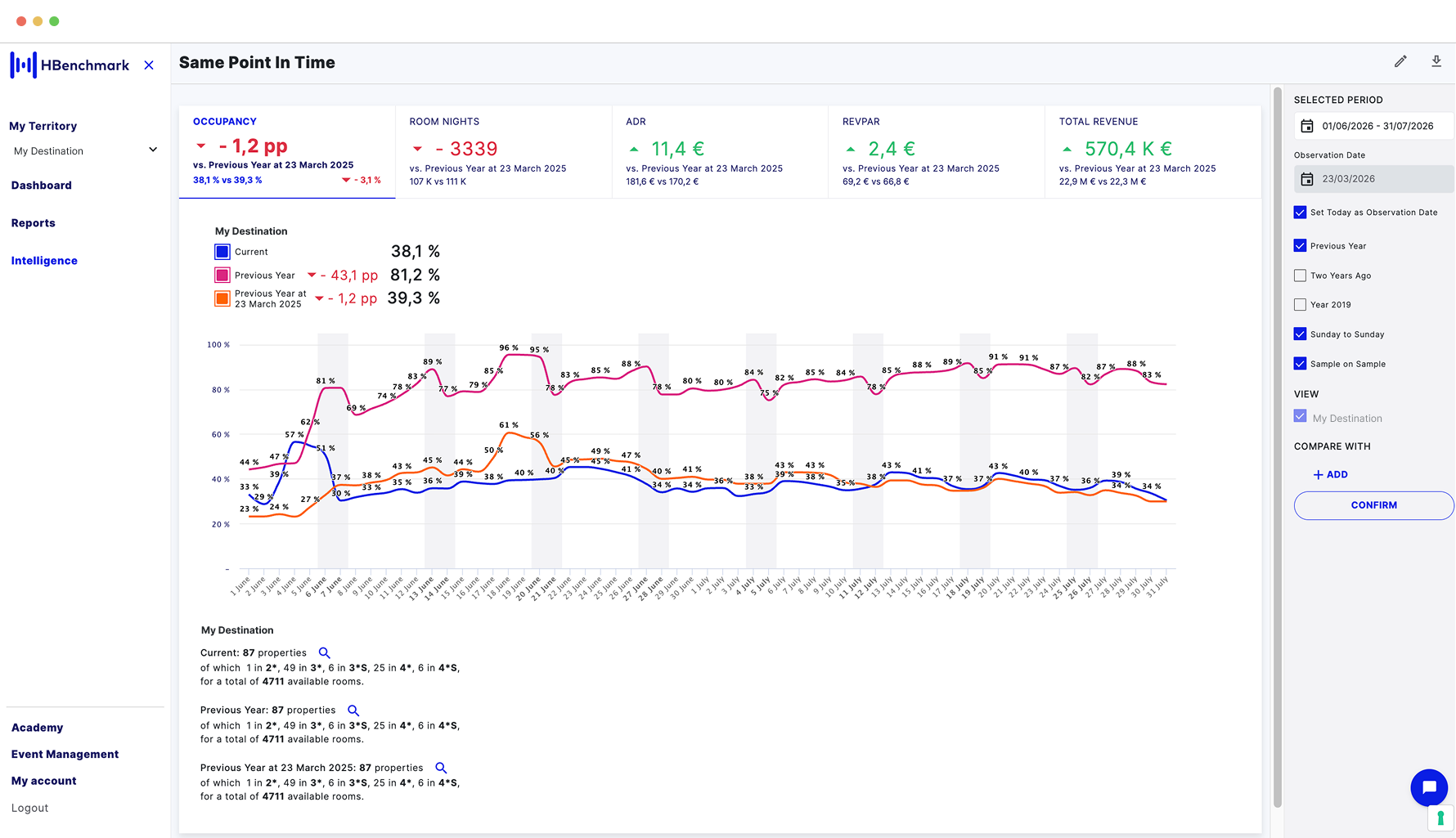Click magnifier beside 23 March 2025 properties
This screenshot has width=1456, height=838.
pyautogui.click(x=441, y=768)
